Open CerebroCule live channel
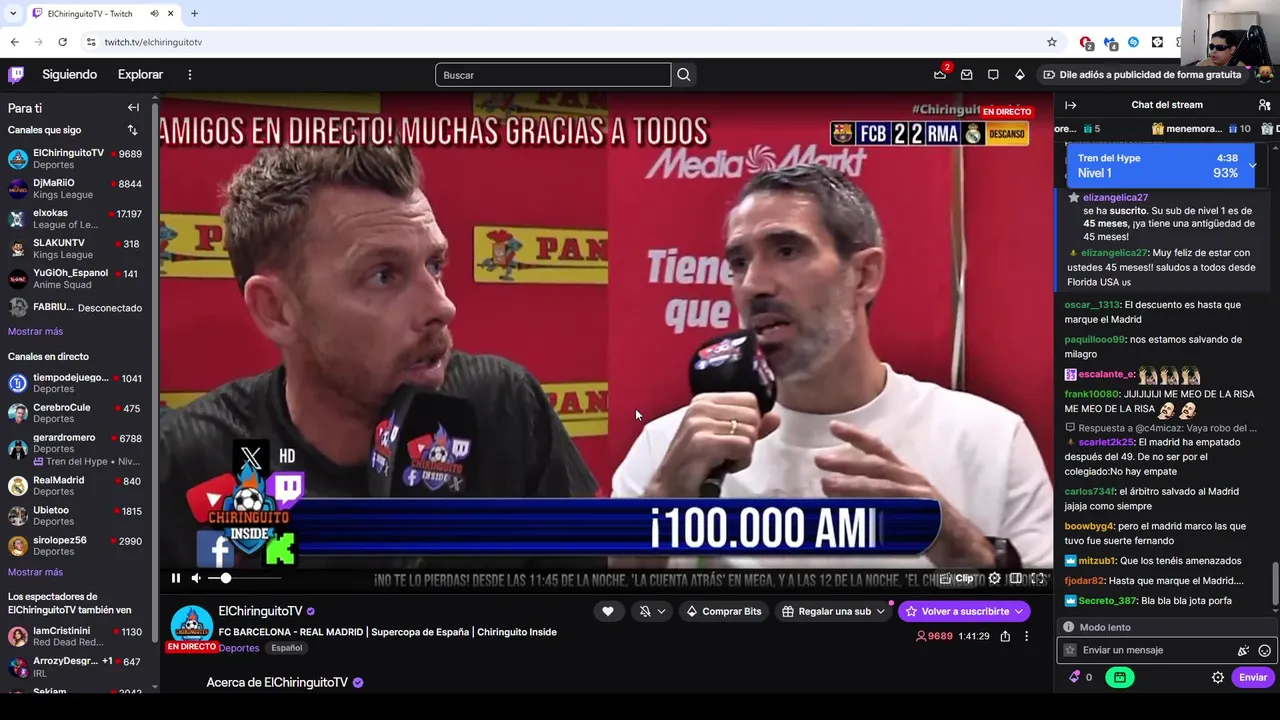This screenshot has height=720, width=1280. point(75,413)
